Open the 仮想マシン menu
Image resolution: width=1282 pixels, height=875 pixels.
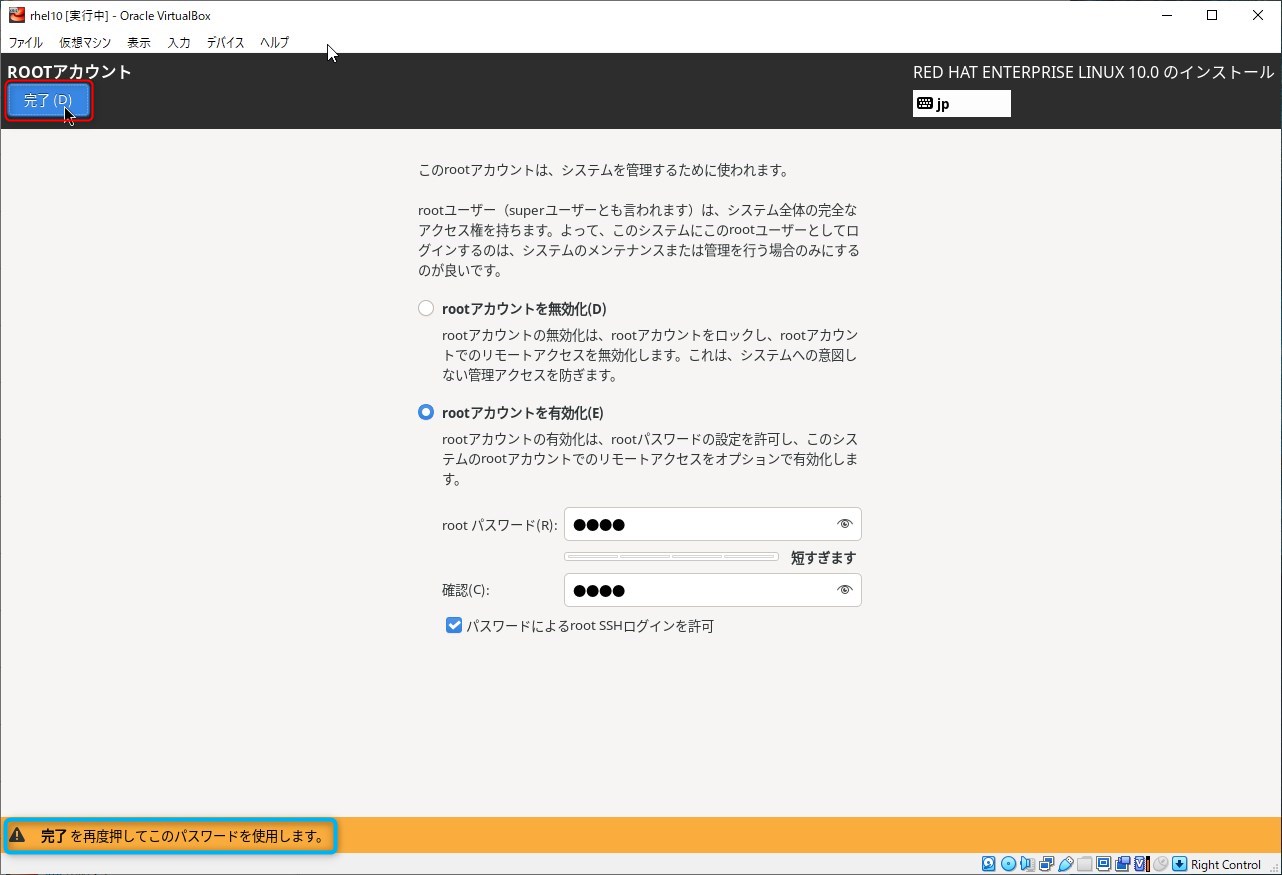click(85, 43)
